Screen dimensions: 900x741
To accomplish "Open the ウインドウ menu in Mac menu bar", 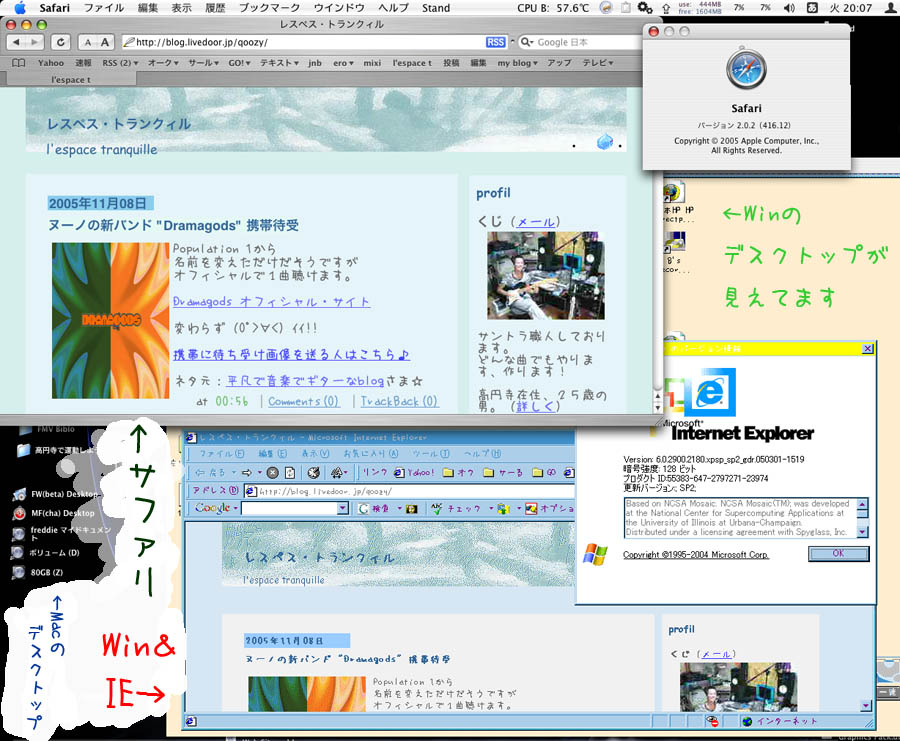I will 339,8.
